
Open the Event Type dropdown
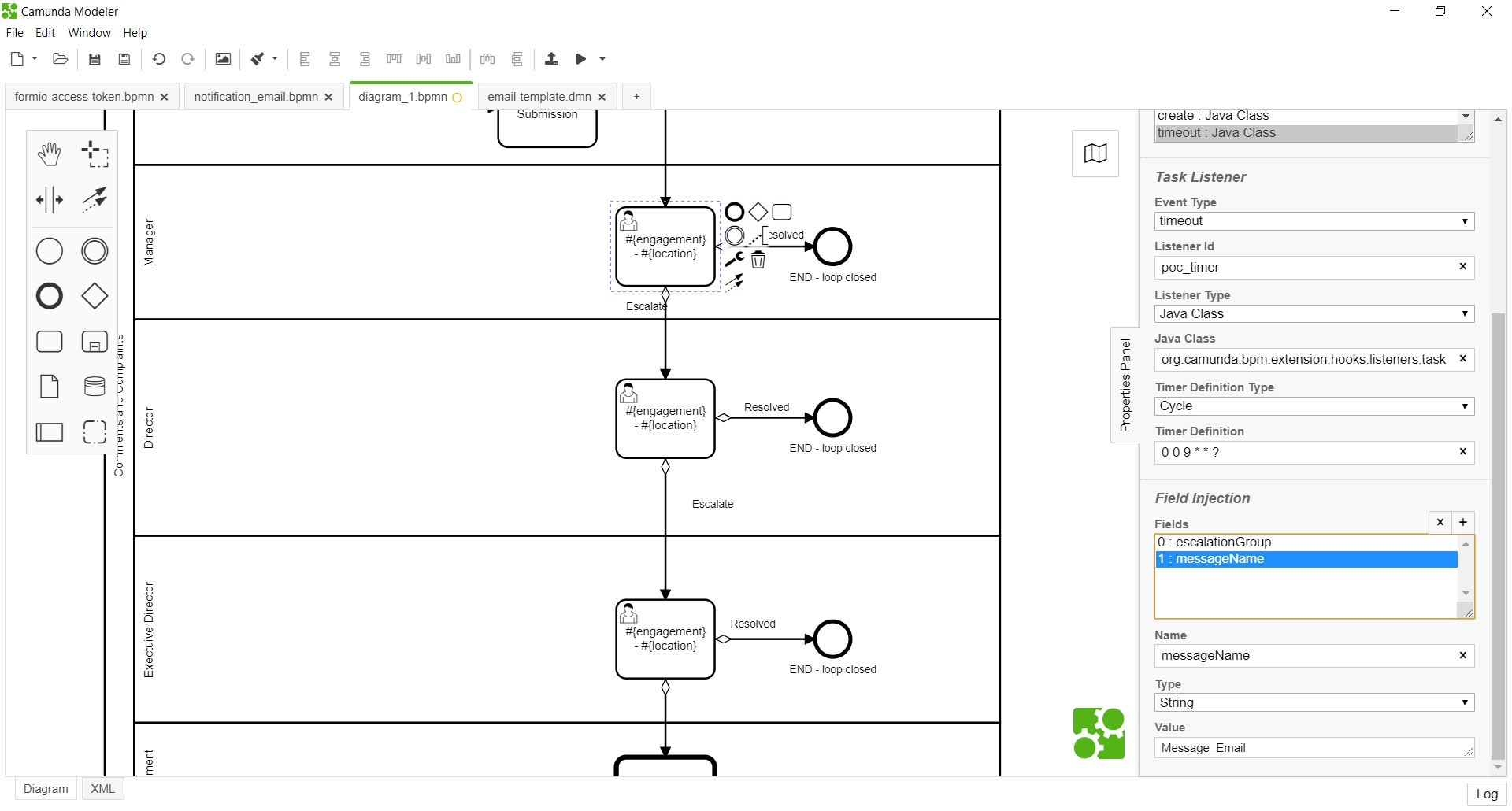click(1314, 221)
